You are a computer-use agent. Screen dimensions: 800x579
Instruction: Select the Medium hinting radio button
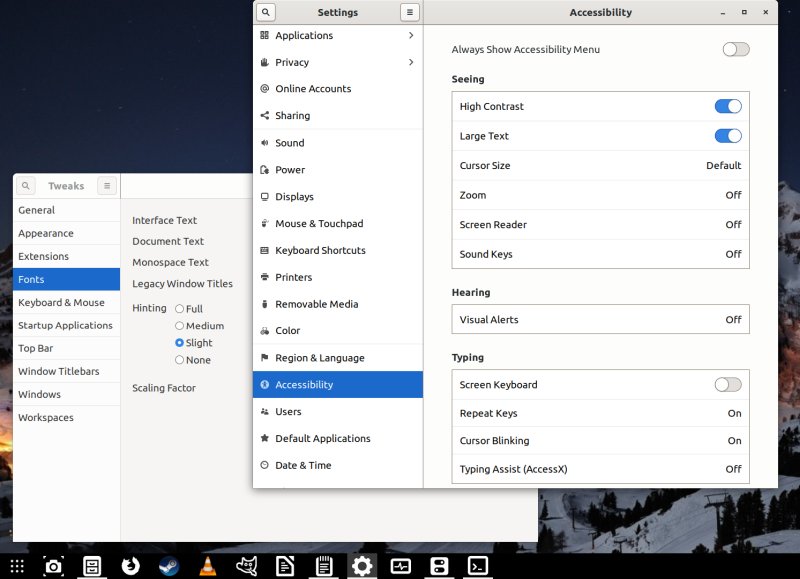pos(180,326)
